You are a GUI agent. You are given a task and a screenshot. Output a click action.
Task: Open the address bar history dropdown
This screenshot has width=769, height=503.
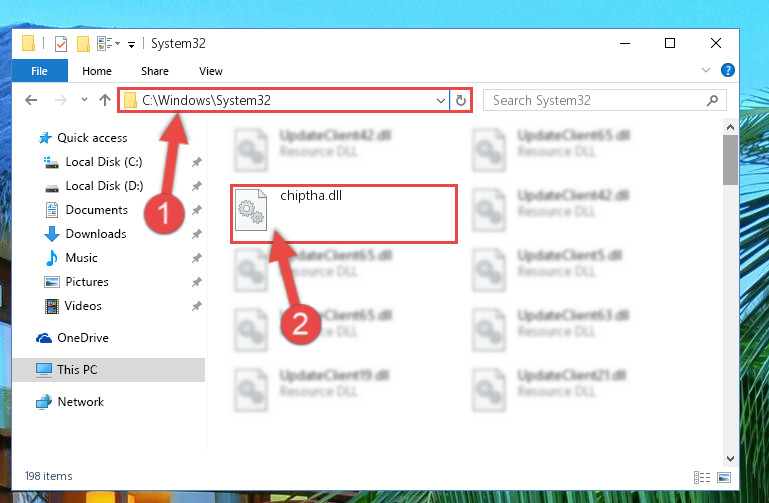click(x=440, y=101)
